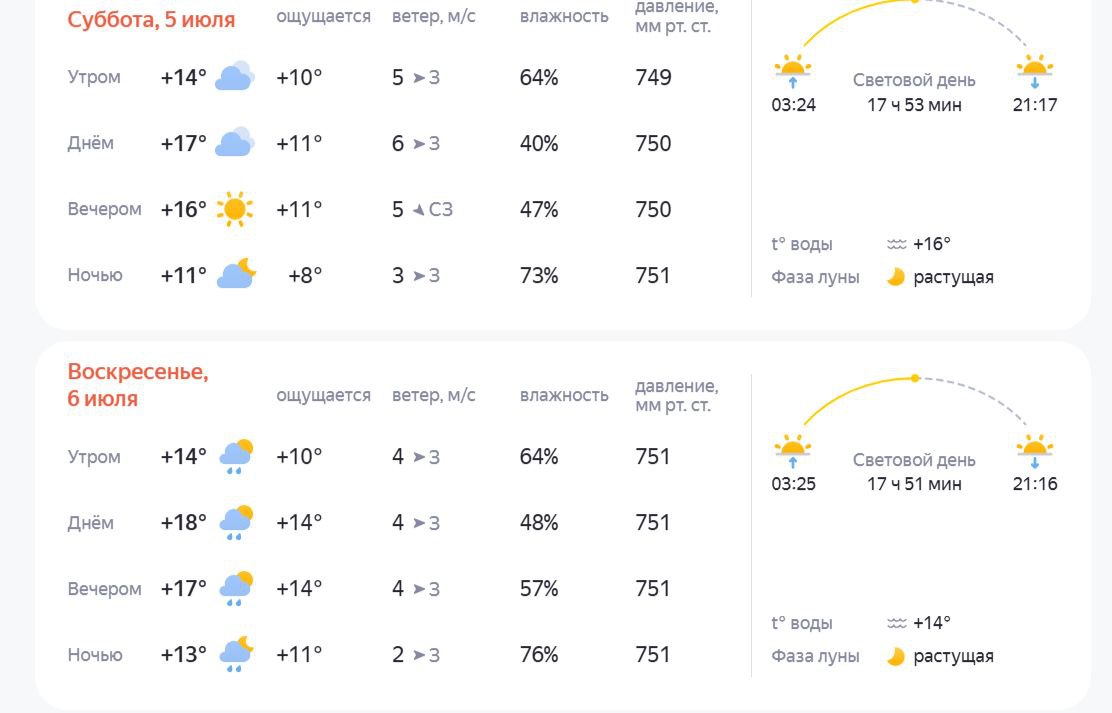Click Sunday's water temperature wave icon +14°
This screenshot has width=1112, height=713.
(x=896, y=624)
